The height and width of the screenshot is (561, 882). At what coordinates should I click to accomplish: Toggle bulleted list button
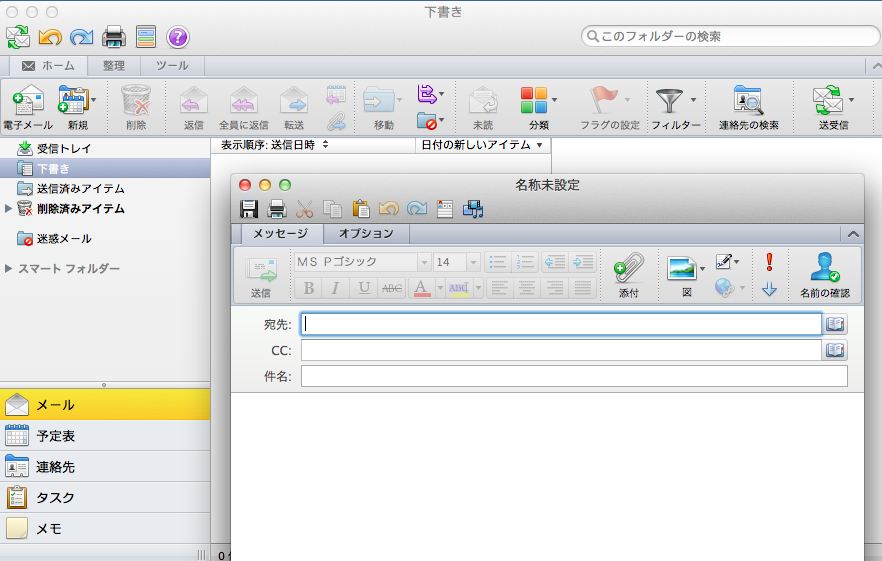498,262
